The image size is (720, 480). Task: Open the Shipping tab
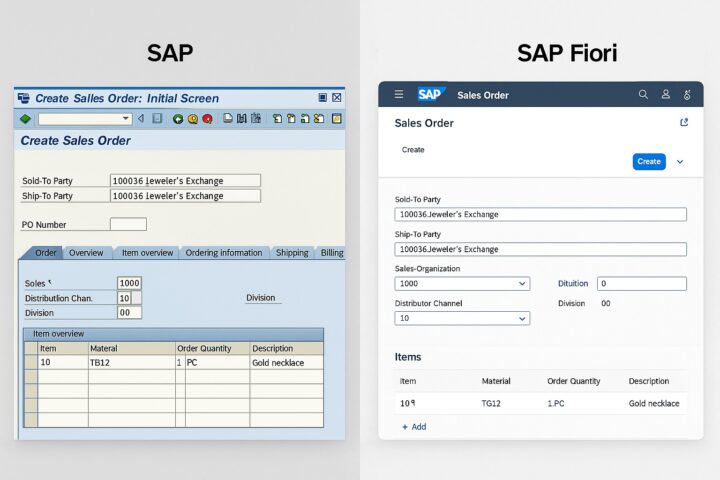pyautogui.click(x=292, y=253)
